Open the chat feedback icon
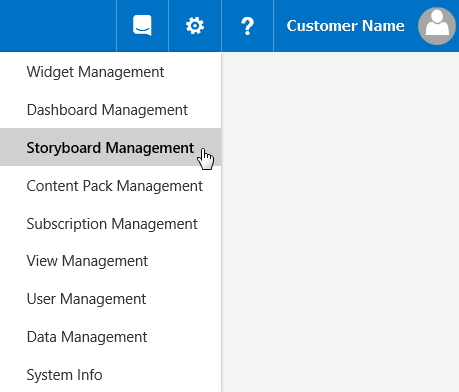Screen dimensions: 459x392 pos(142,26)
